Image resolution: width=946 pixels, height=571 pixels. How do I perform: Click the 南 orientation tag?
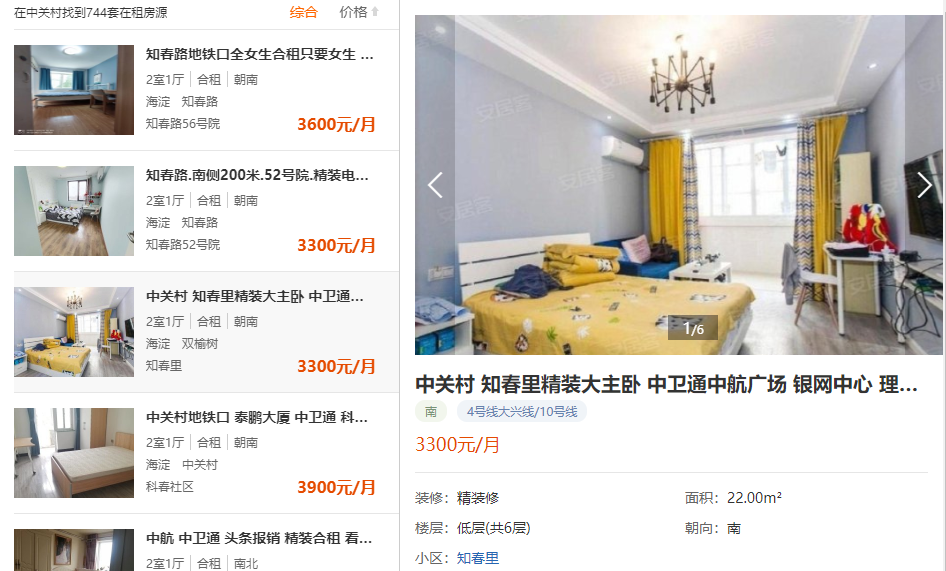[x=431, y=412]
